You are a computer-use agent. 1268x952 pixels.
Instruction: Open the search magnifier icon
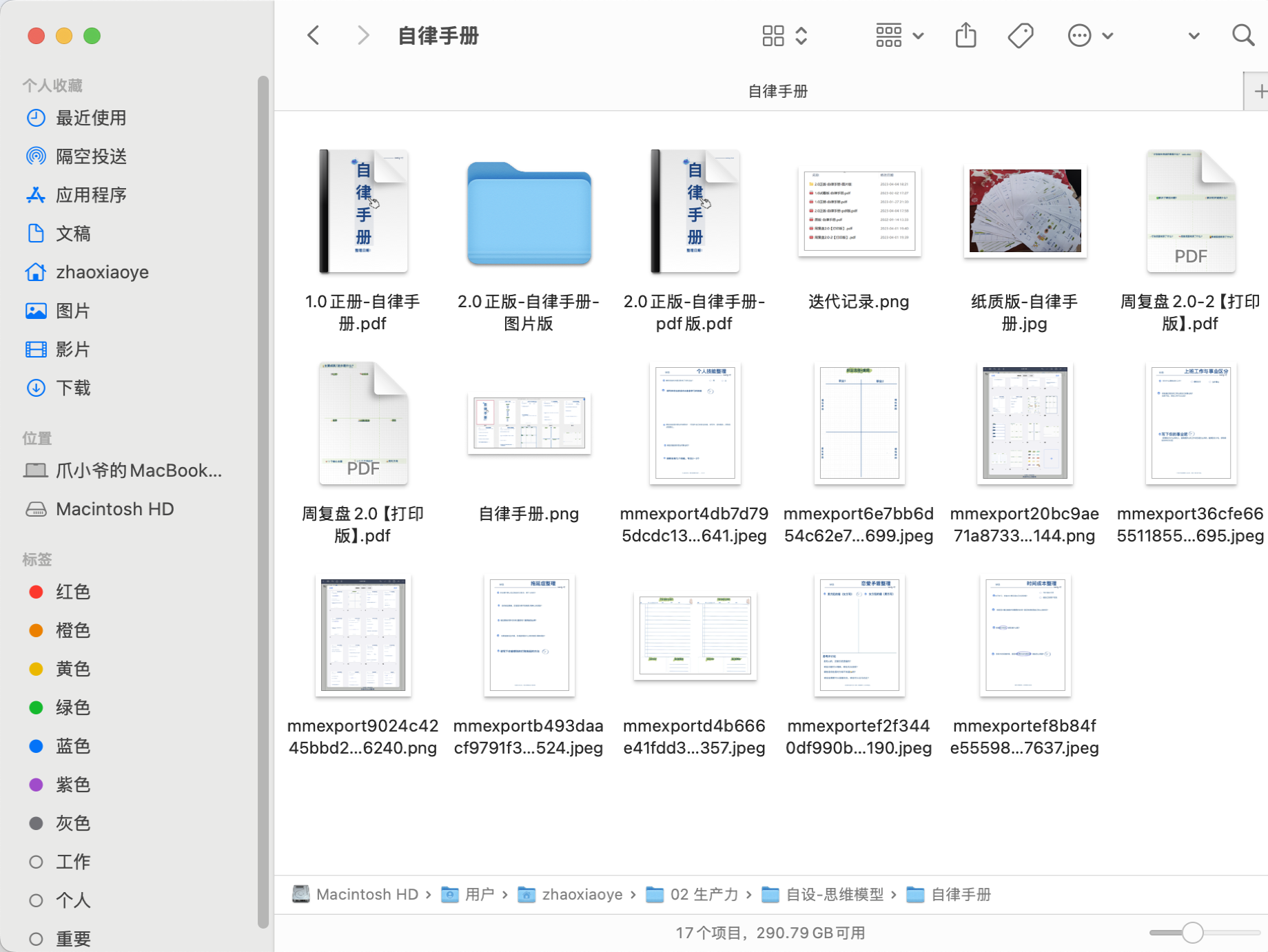point(1243,35)
